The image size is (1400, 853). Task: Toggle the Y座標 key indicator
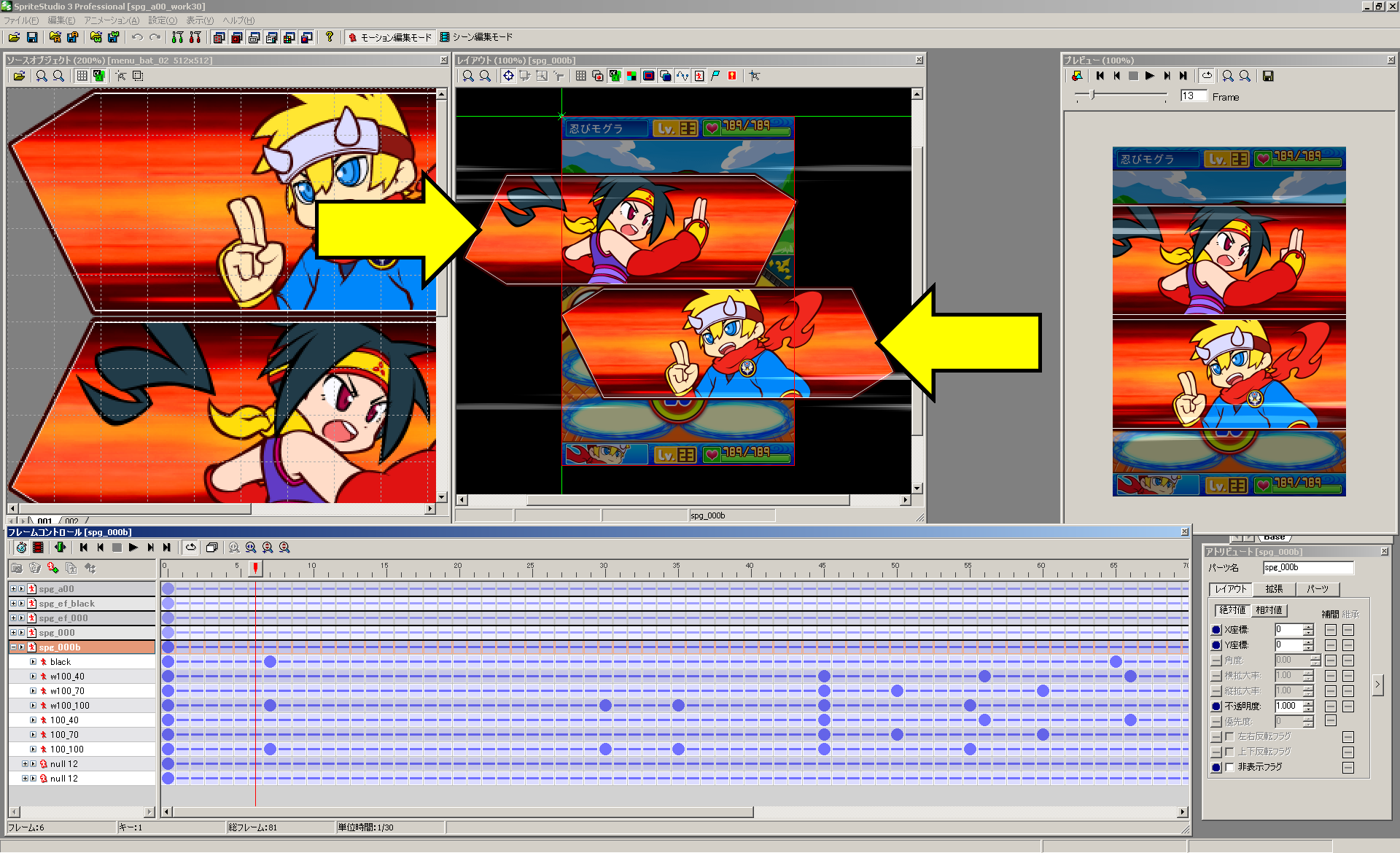[x=1216, y=645]
